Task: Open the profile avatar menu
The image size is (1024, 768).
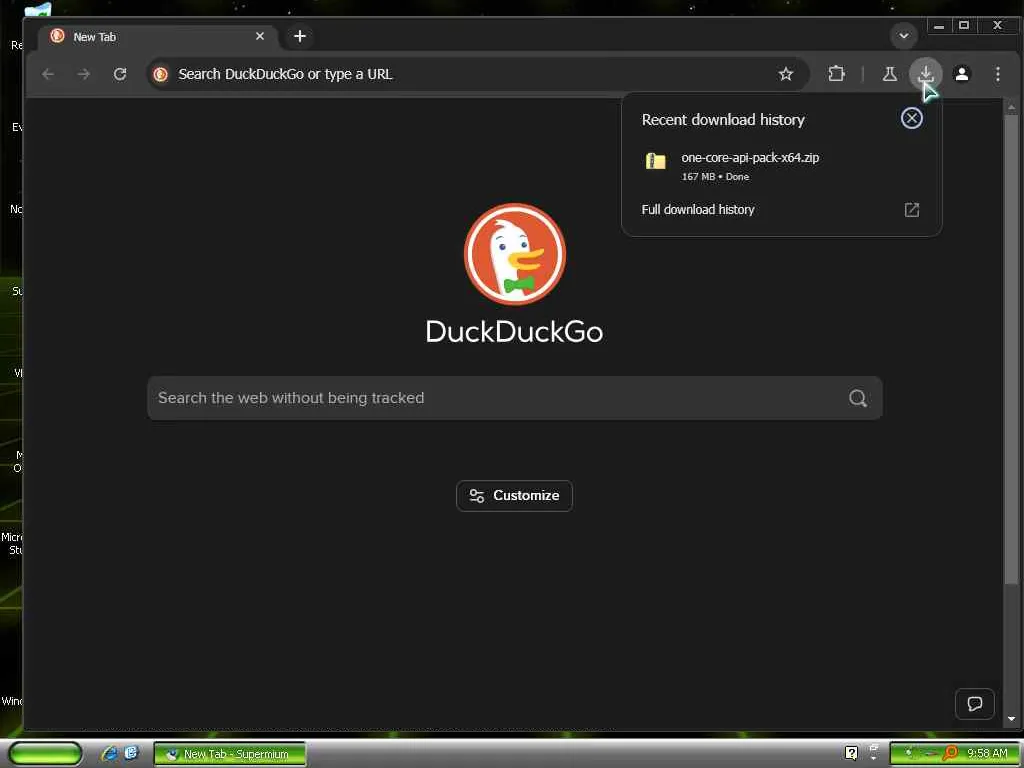Action: click(962, 74)
